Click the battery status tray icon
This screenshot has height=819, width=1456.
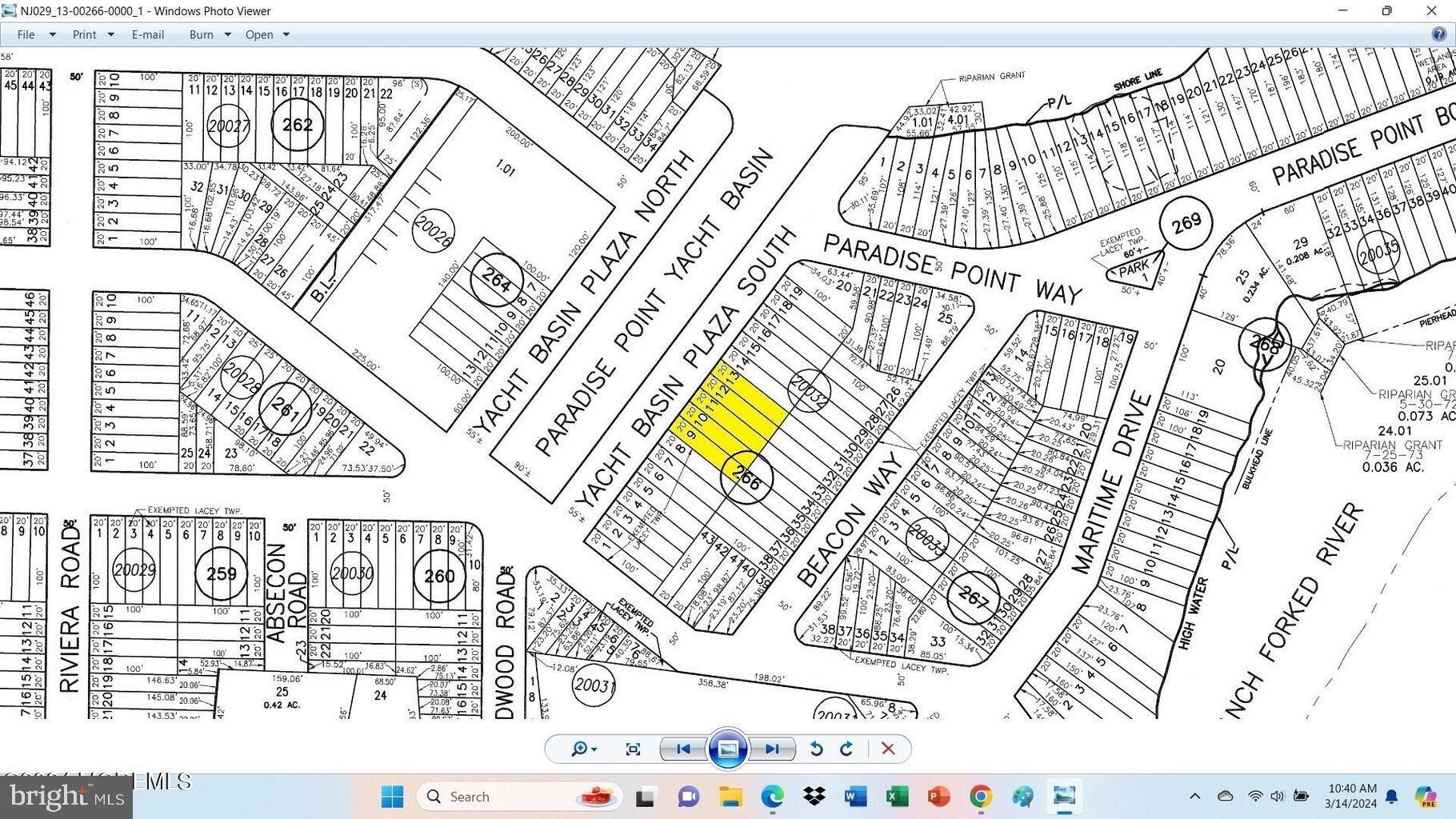pyautogui.click(x=1302, y=797)
